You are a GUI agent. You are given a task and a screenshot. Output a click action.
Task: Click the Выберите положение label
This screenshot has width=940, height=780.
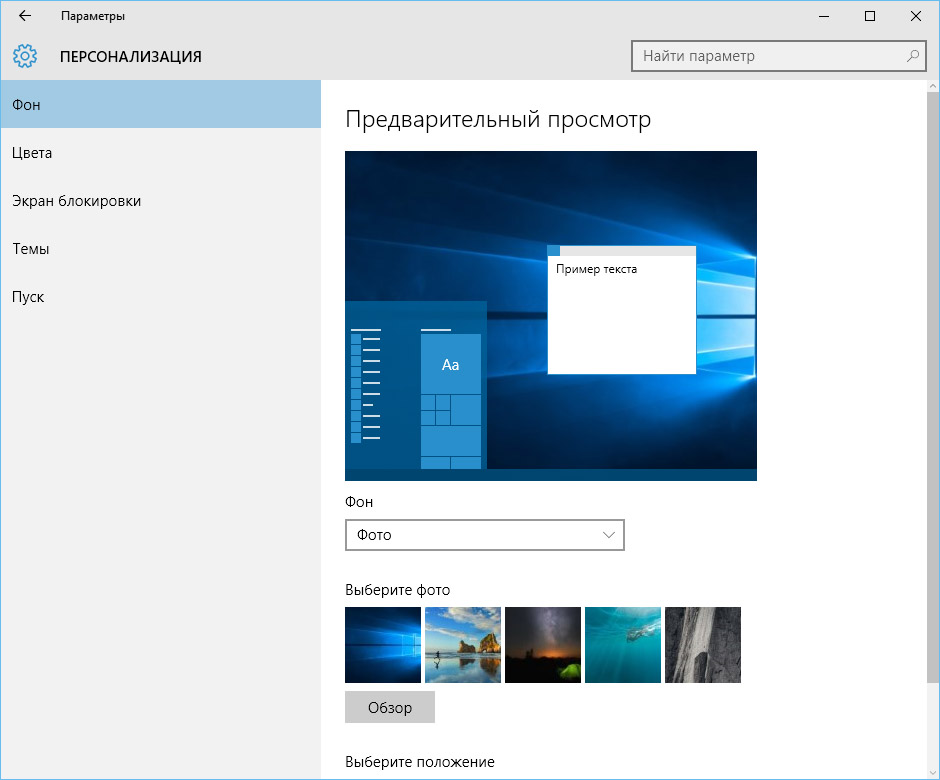pos(420,762)
